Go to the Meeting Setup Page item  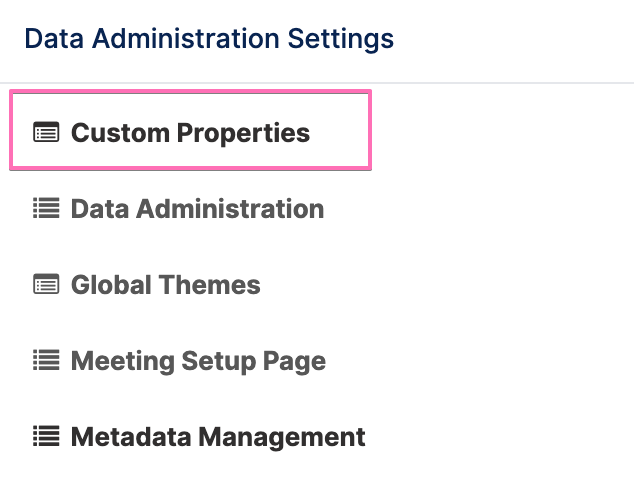[x=198, y=361]
